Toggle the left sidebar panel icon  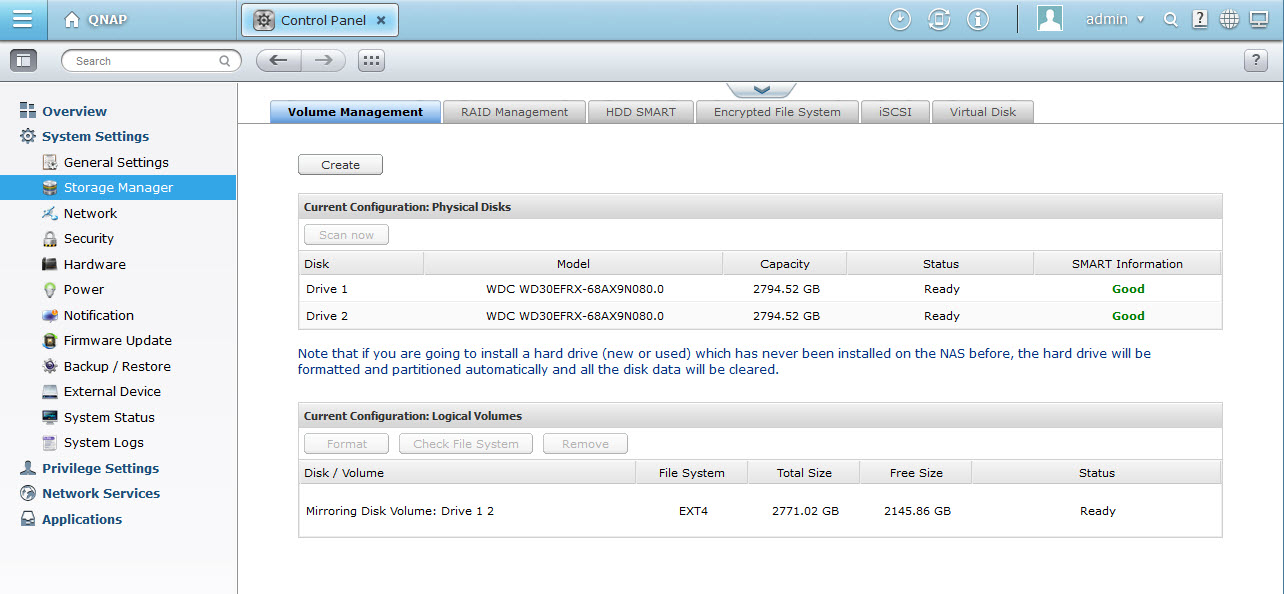point(24,61)
